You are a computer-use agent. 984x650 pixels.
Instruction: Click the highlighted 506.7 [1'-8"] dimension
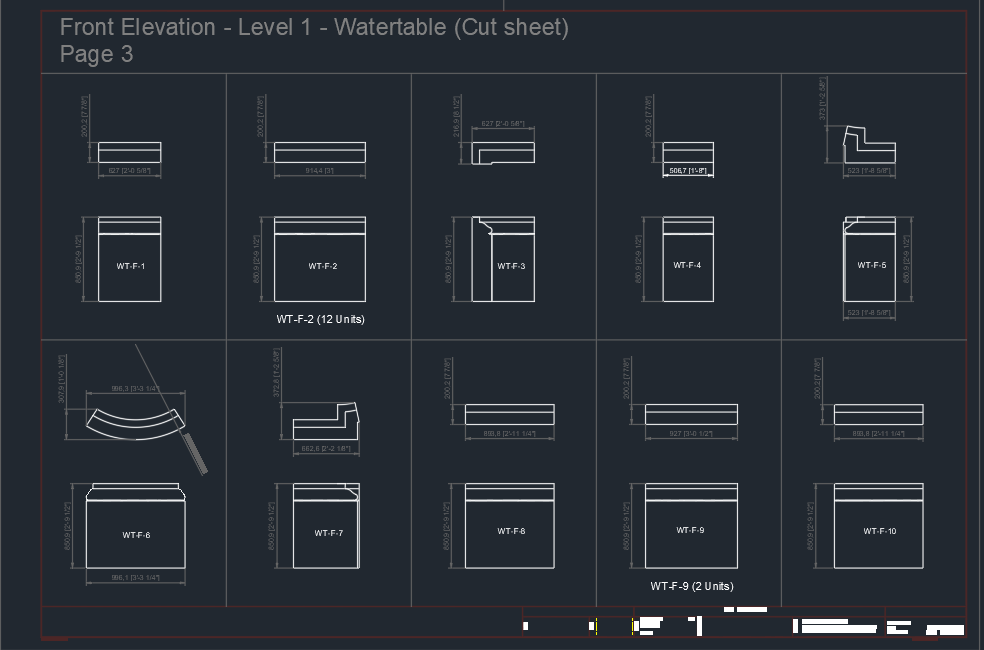[x=688, y=171]
